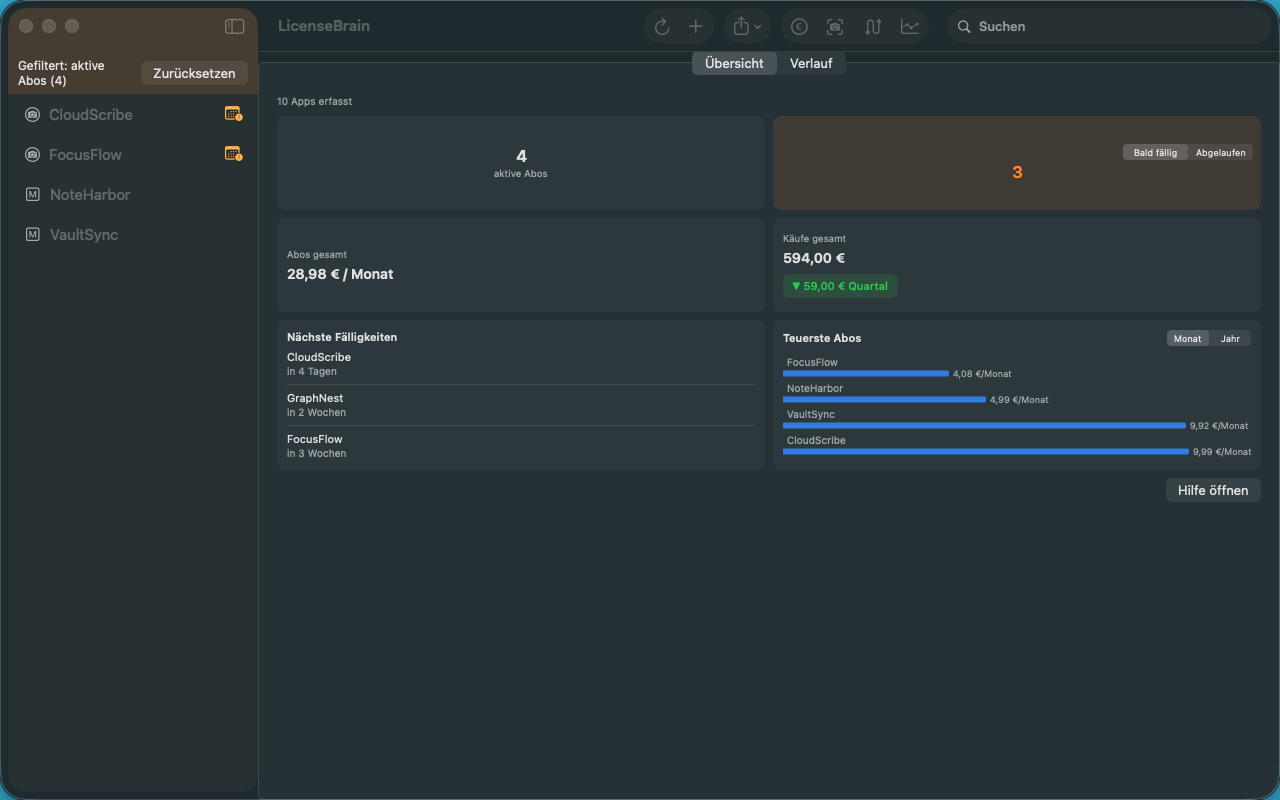The image size is (1280, 800).
Task: Click the CloudScribe 9,99 €/Monat bar
Action: (x=986, y=451)
